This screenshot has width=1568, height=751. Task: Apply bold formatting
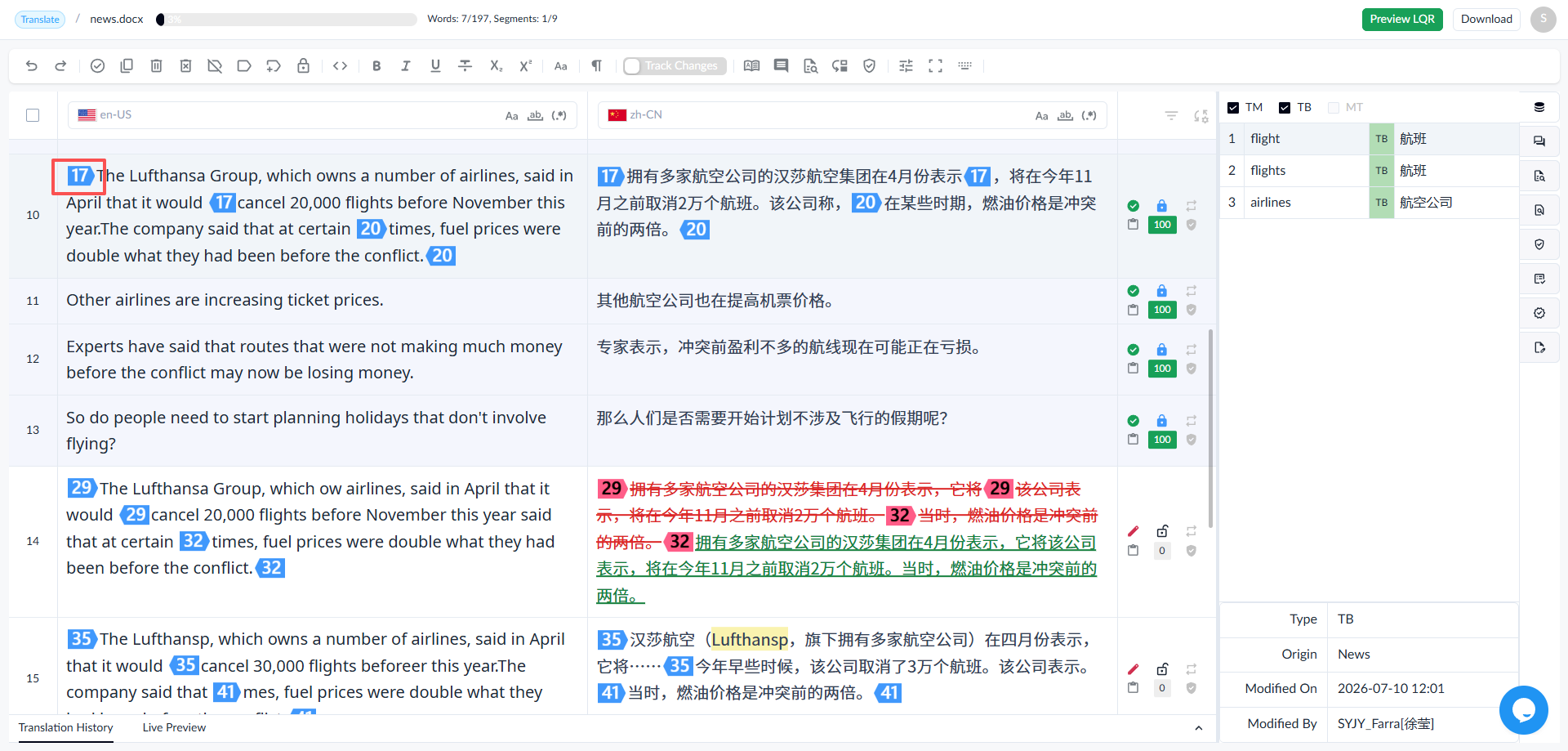(x=376, y=66)
